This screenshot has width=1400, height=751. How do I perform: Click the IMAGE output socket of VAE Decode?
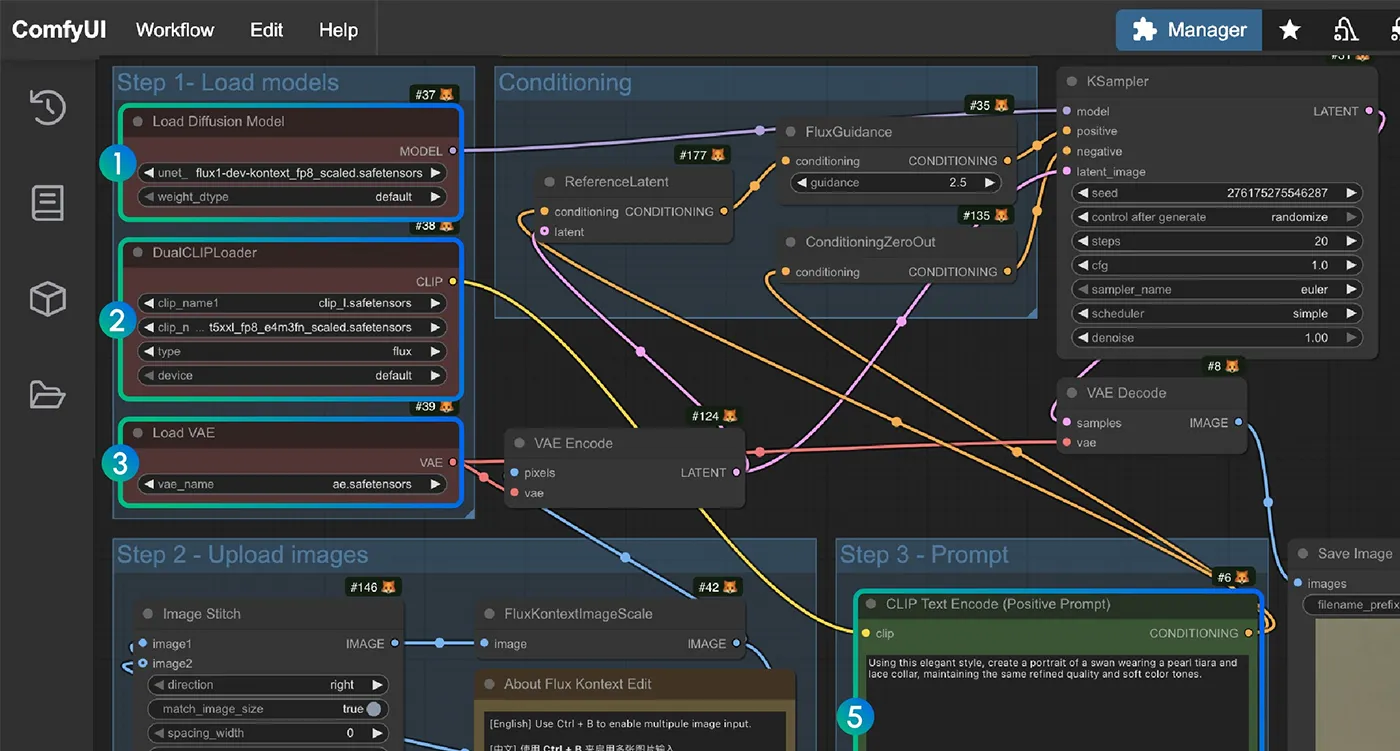point(1239,422)
